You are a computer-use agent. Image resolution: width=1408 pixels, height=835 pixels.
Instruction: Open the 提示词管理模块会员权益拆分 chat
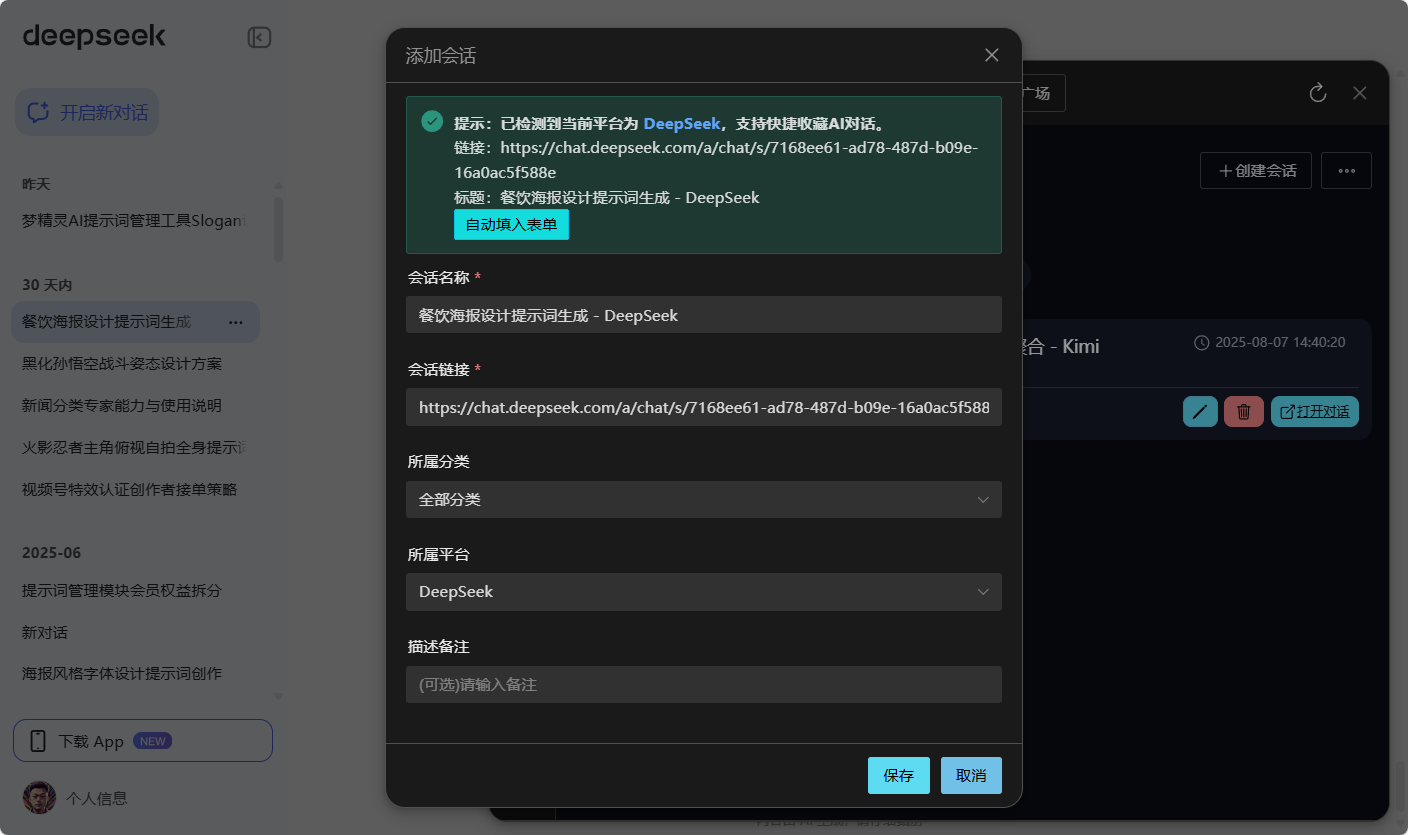pyautogui.click(x=122, y=591)
